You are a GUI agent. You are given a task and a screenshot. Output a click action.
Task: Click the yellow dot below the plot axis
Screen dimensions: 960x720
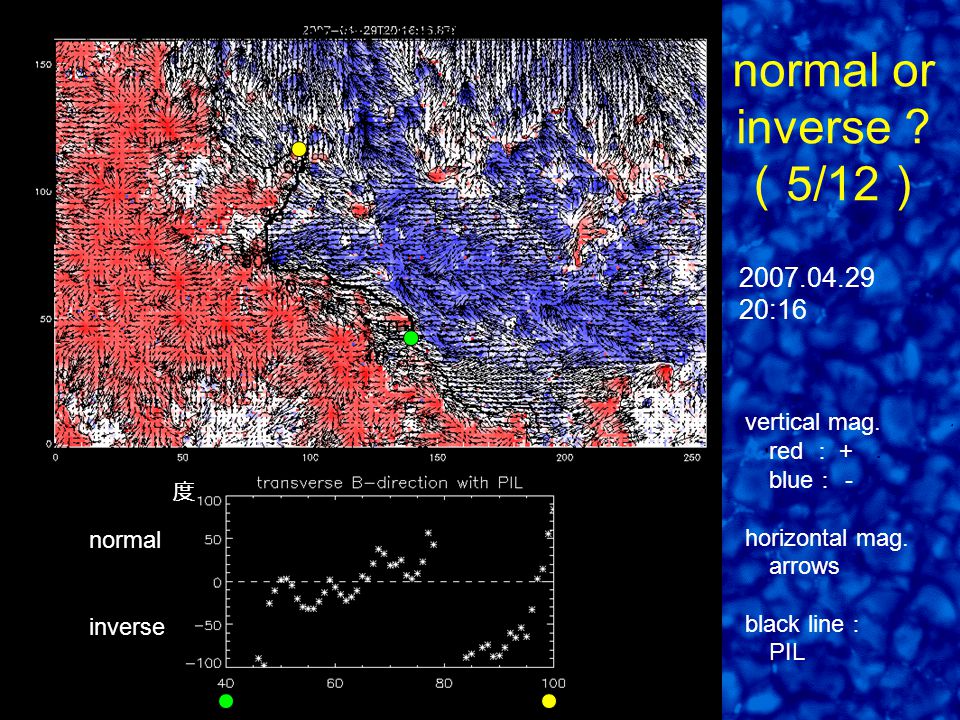[x=549, y=701]
